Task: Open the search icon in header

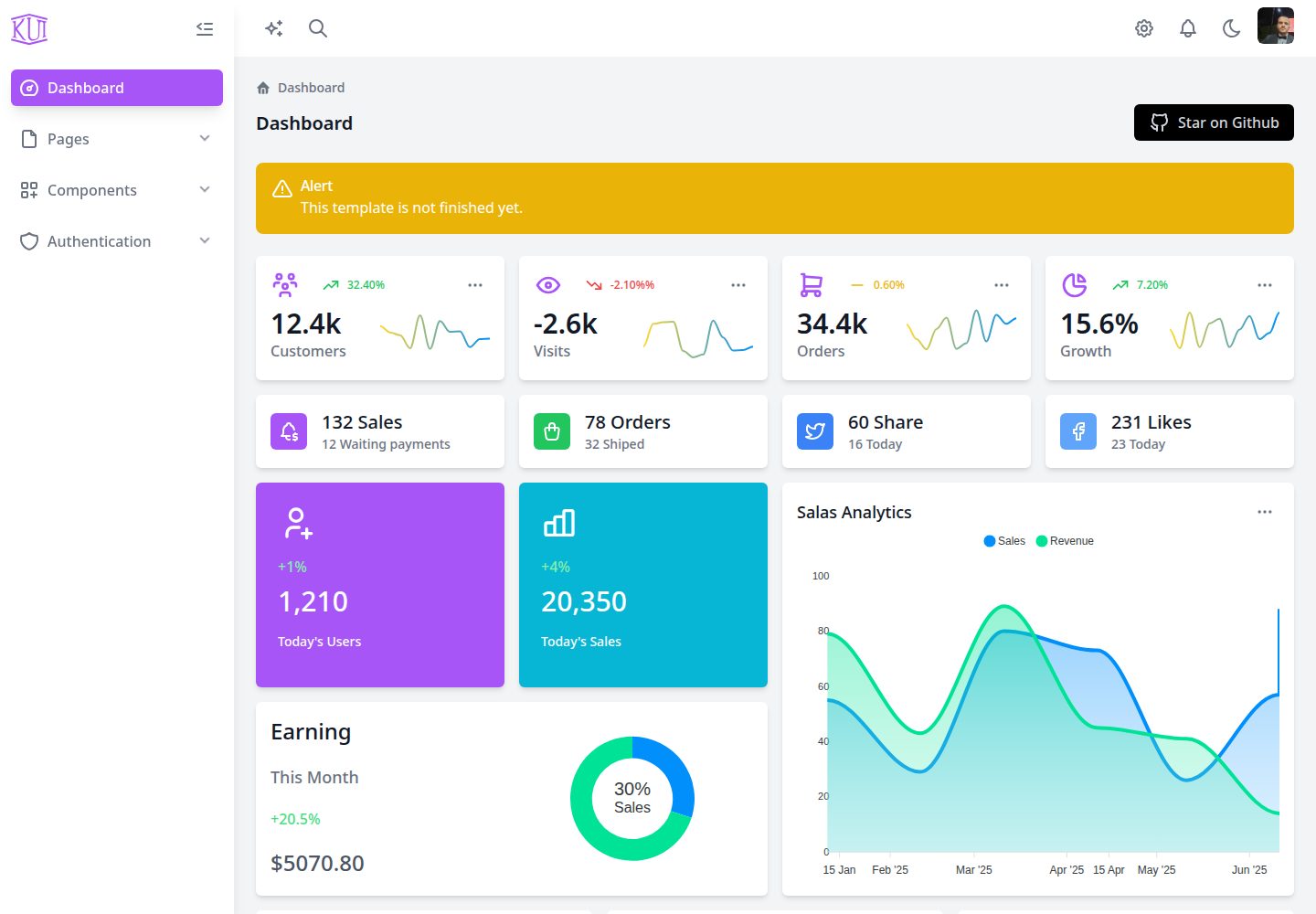Action: pos(318,28)
